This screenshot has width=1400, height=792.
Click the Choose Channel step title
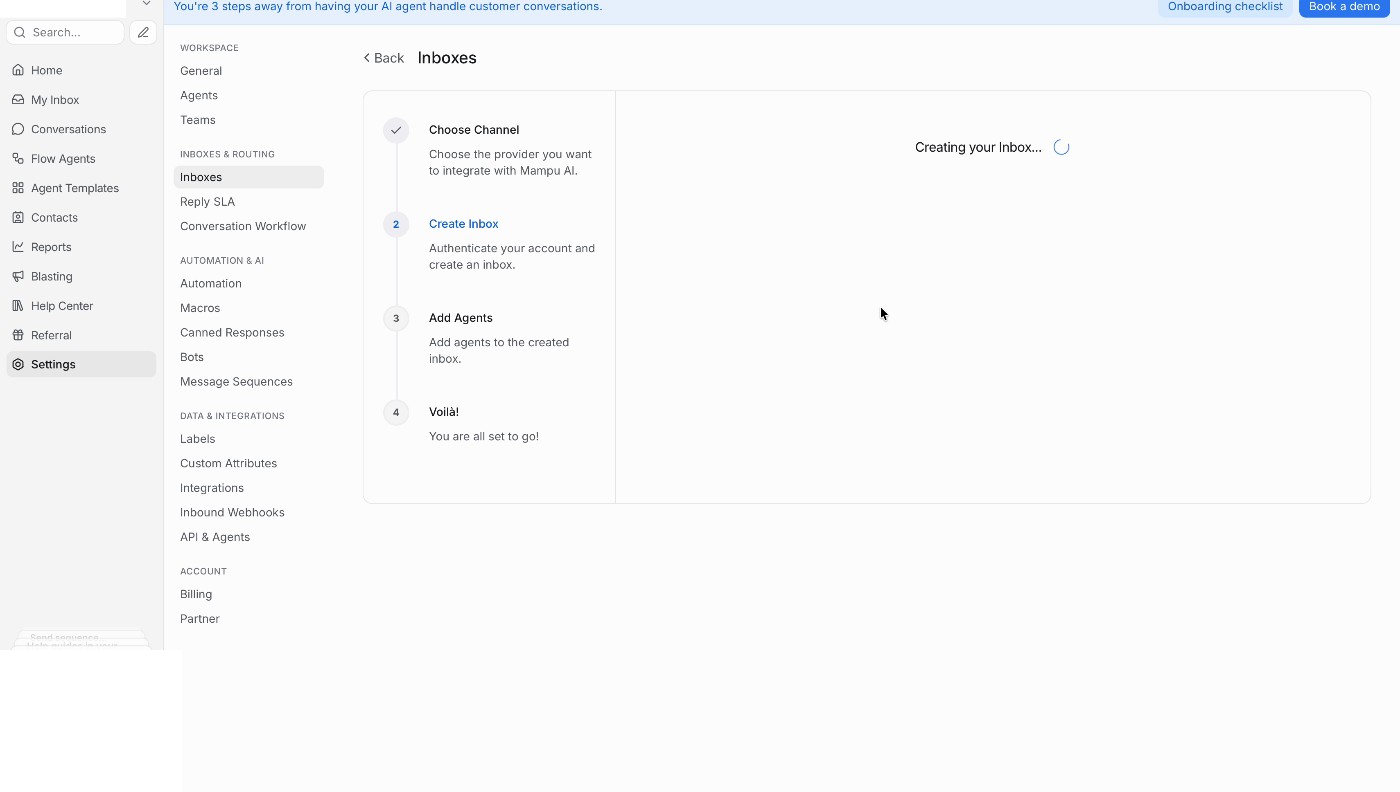[x=474, y=130]
